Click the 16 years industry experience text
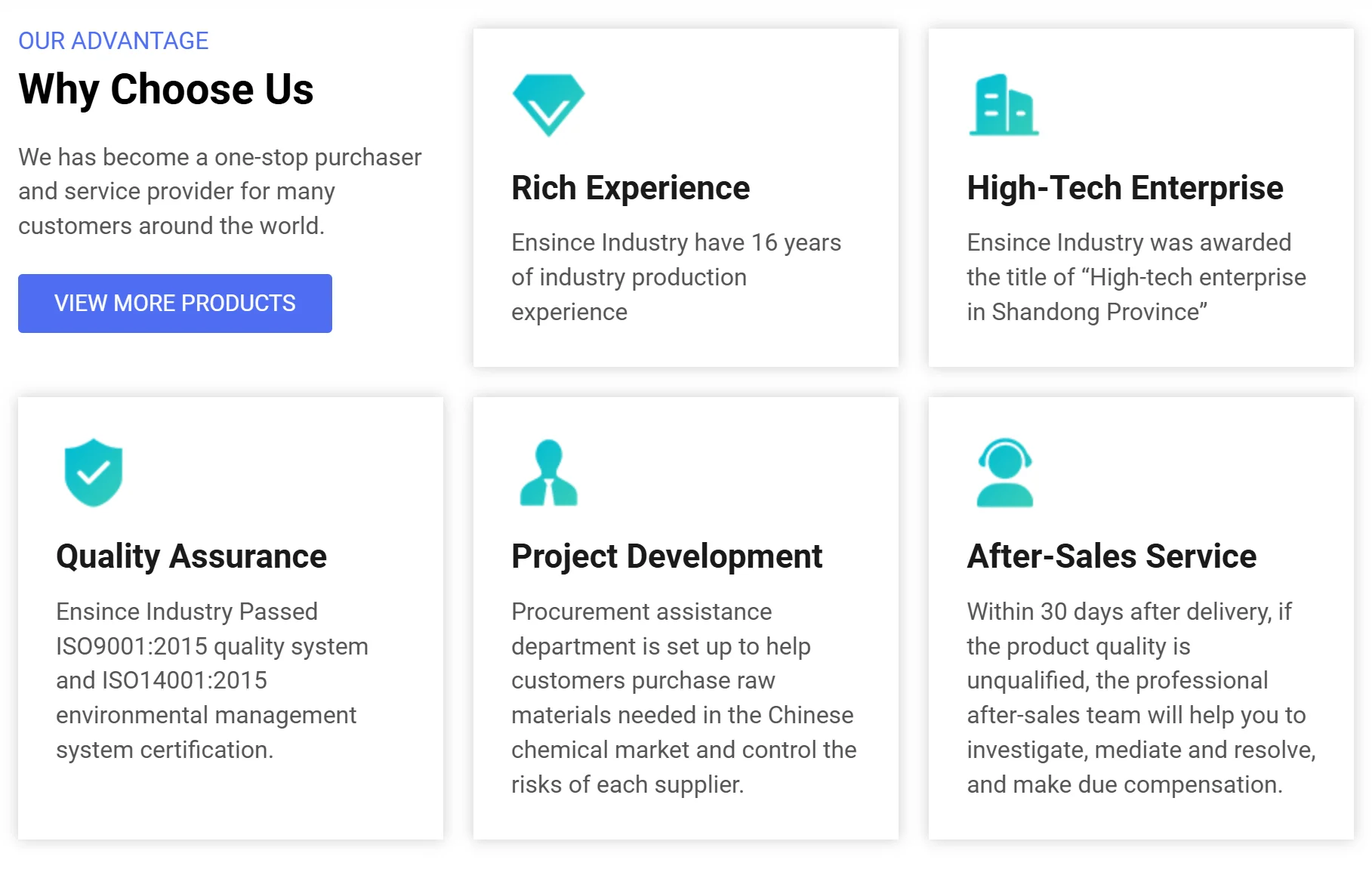1372x875 pixels. (x=676, y=277)
